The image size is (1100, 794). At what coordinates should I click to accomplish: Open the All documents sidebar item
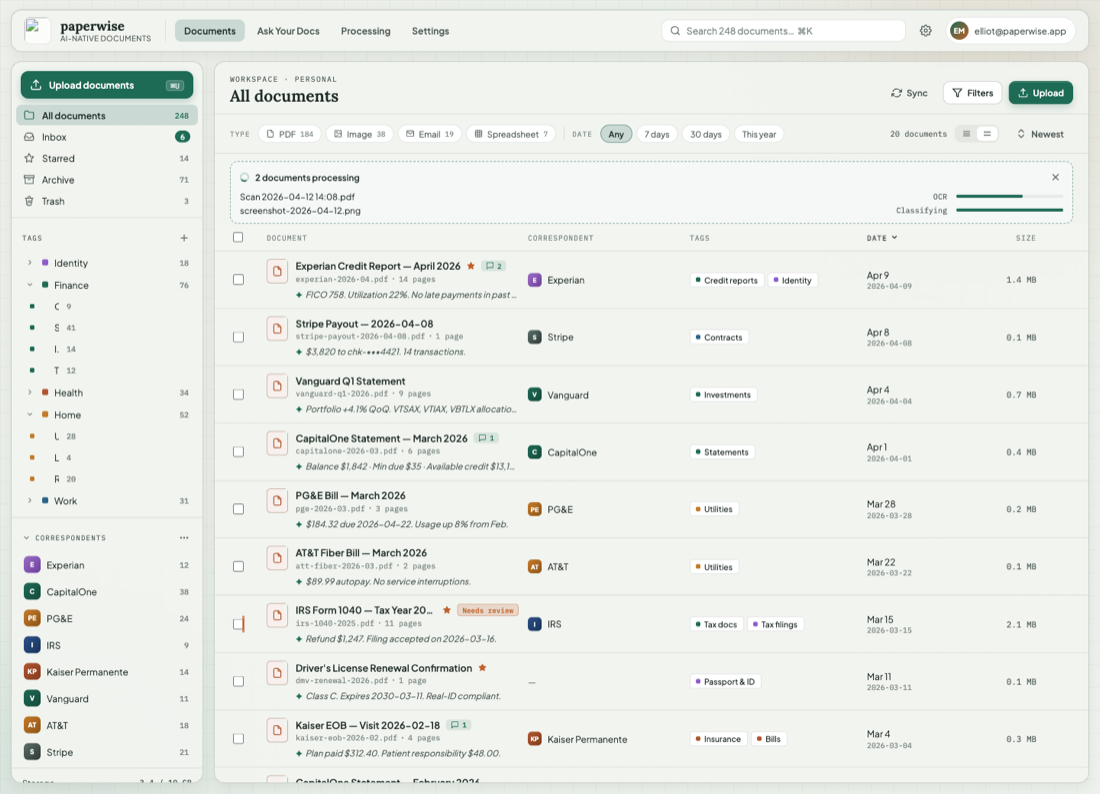[107, 116]
